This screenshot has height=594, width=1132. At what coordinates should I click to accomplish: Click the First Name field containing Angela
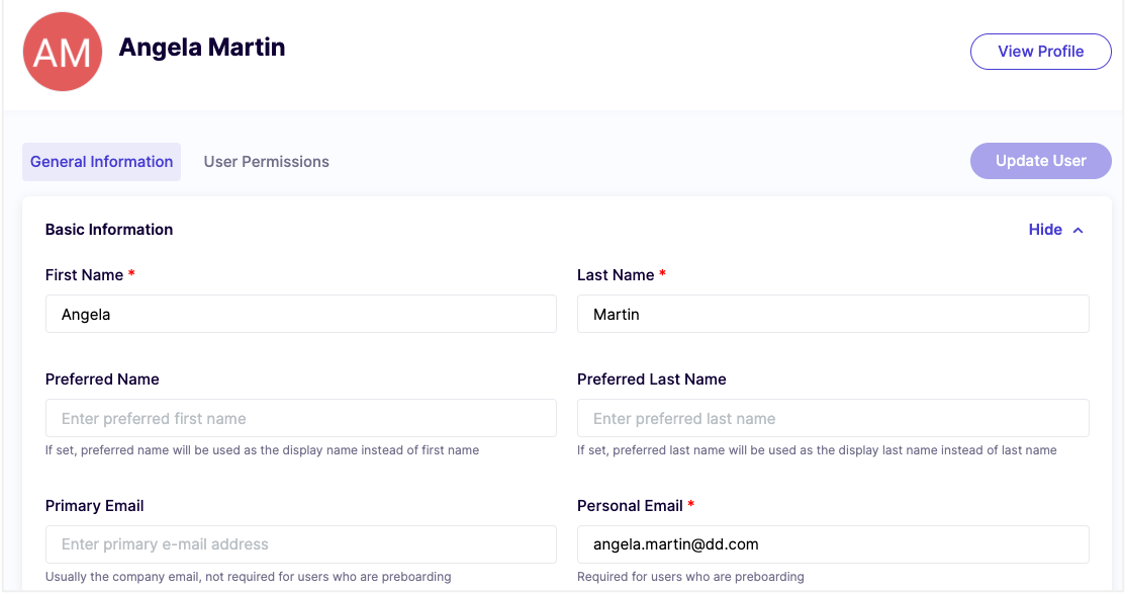pyautogui.click(x=300, y=313)
